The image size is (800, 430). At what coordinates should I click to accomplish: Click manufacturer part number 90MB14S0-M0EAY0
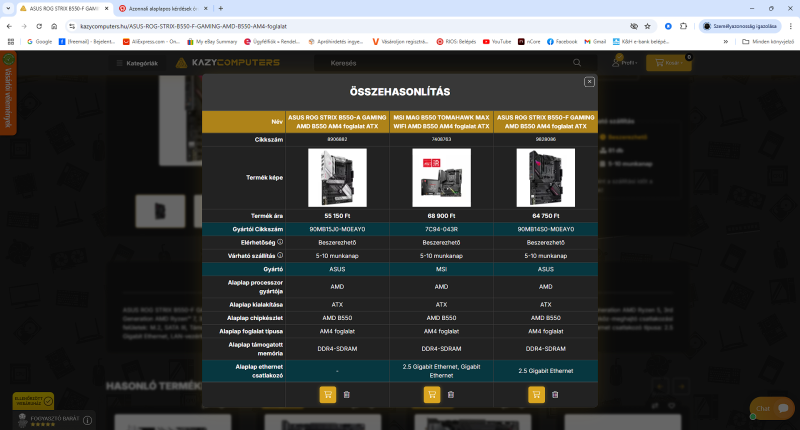[x=545, y=229]
